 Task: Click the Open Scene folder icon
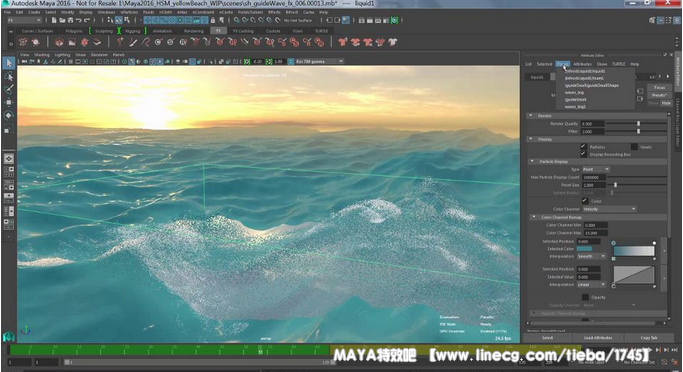point(62,20)
